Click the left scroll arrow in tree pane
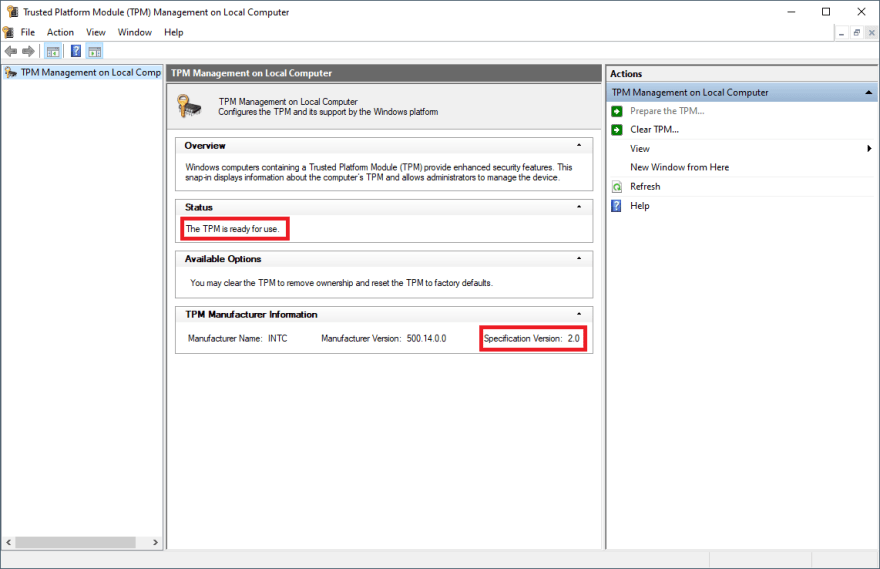 coord(8,543)
